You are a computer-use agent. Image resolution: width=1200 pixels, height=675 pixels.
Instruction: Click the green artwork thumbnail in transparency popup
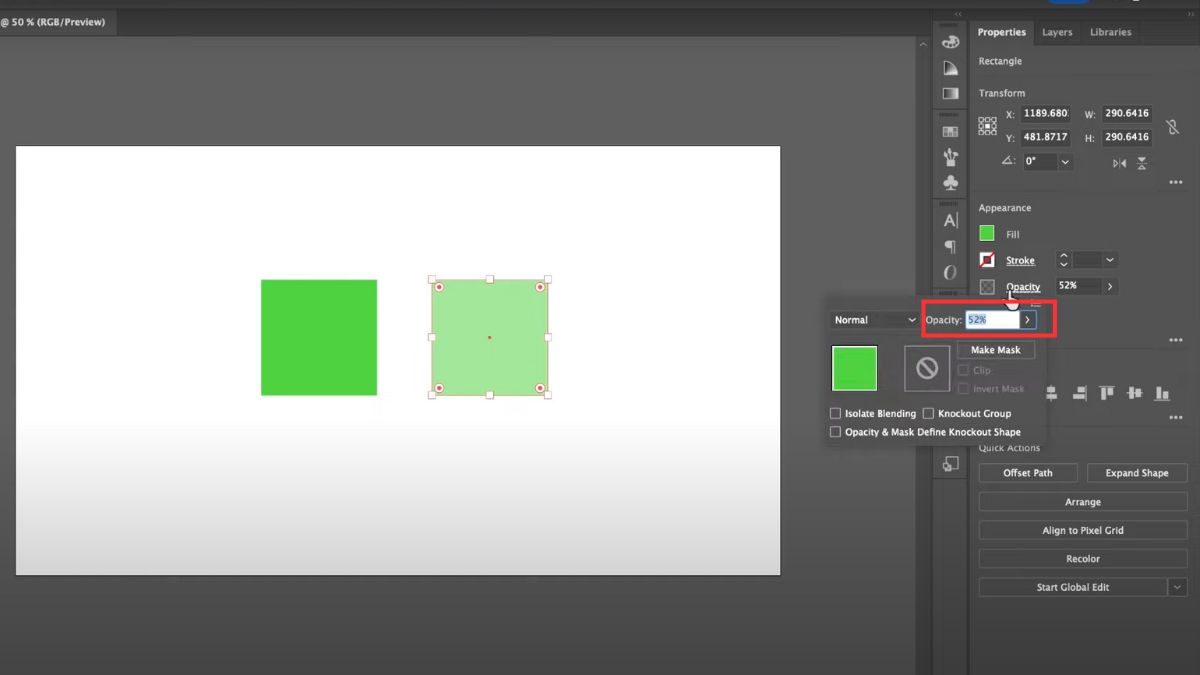click(x=854, y=368)
